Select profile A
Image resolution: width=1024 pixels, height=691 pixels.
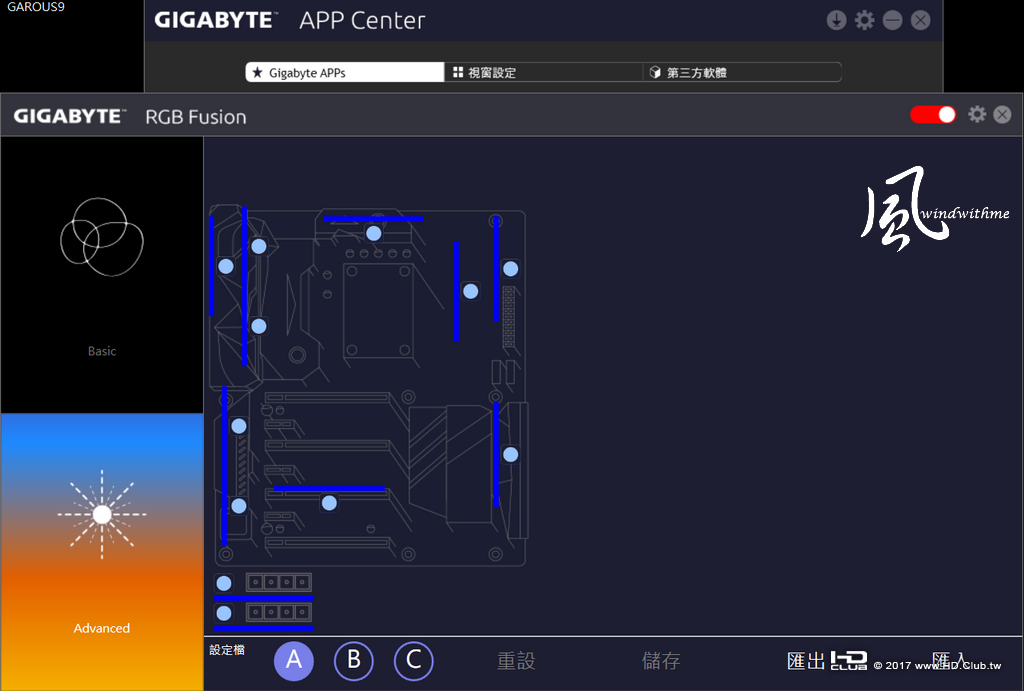tap(294, 660)
